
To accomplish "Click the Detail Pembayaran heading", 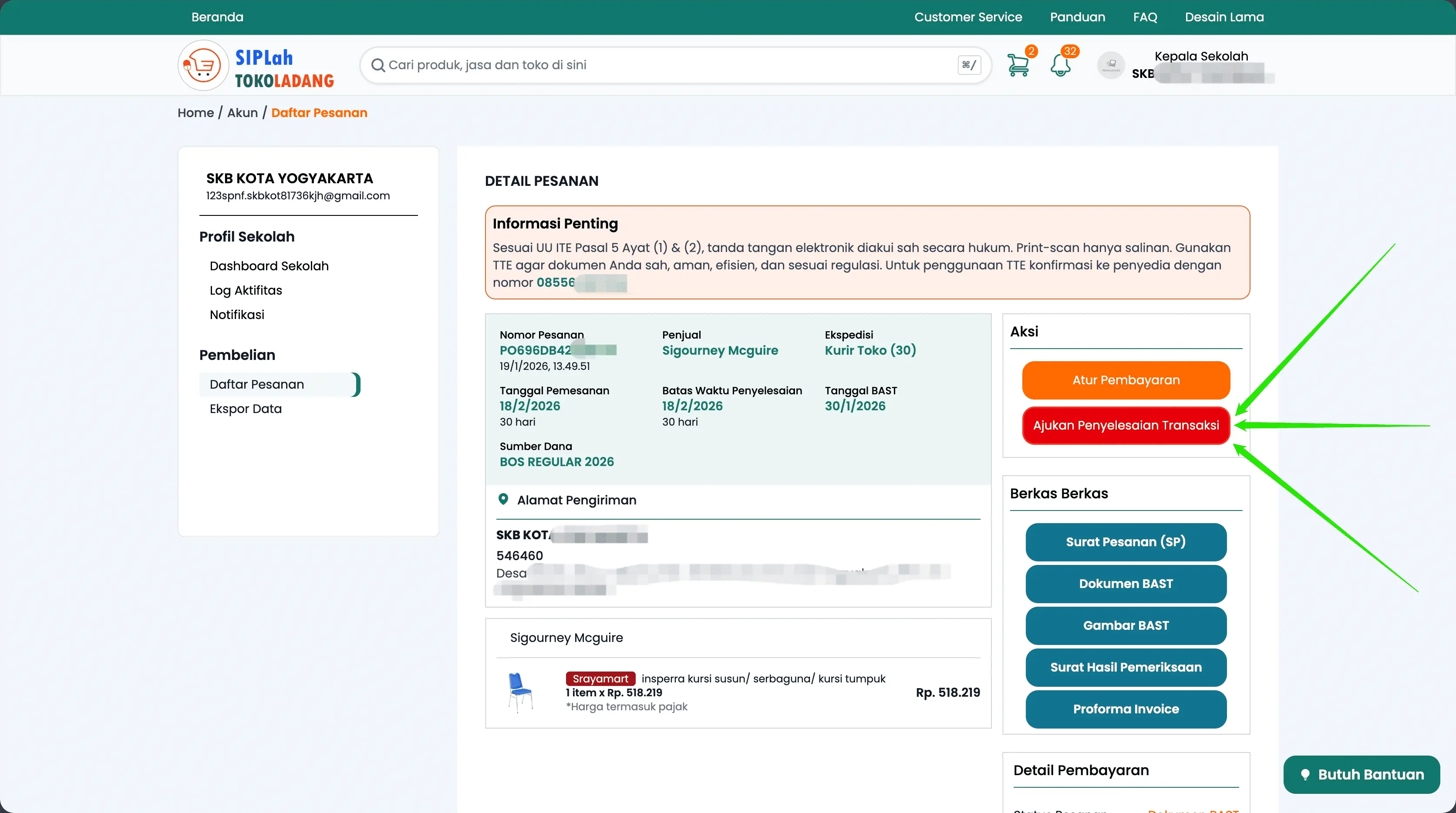I will pyautogui.click(x=1081, y=770).
